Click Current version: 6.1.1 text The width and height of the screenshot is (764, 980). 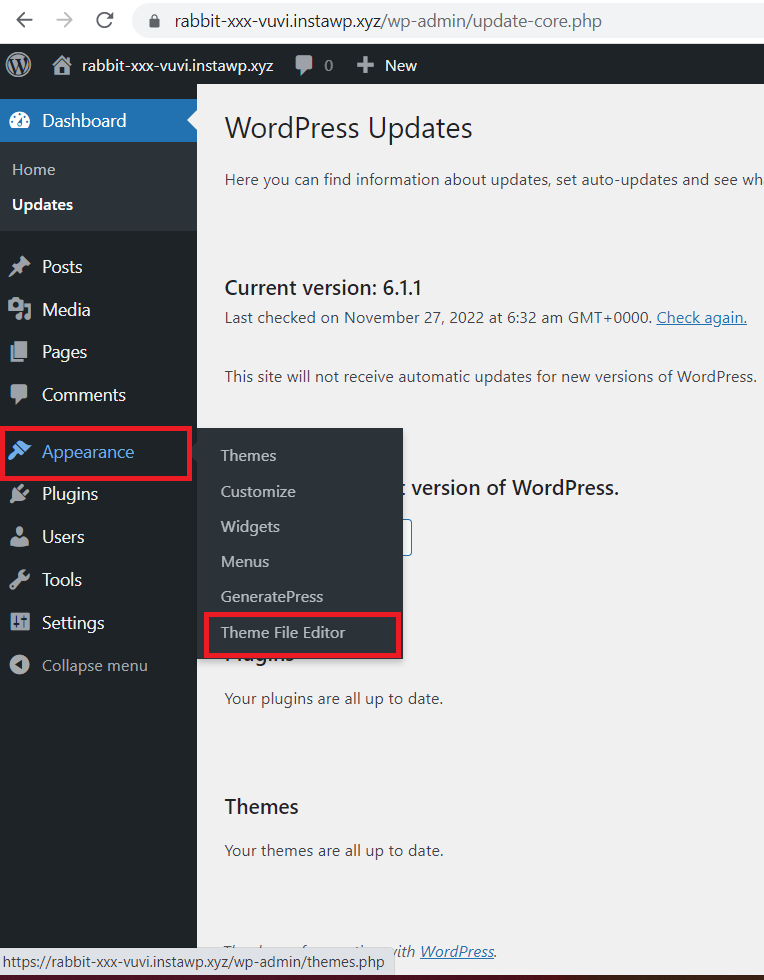pos(323,288)
